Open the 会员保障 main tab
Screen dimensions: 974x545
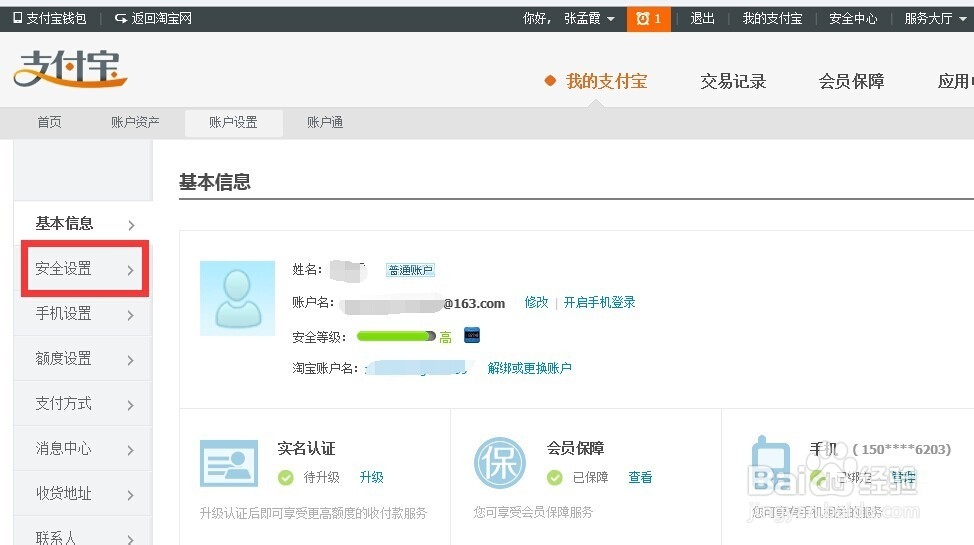coord(851,81)
